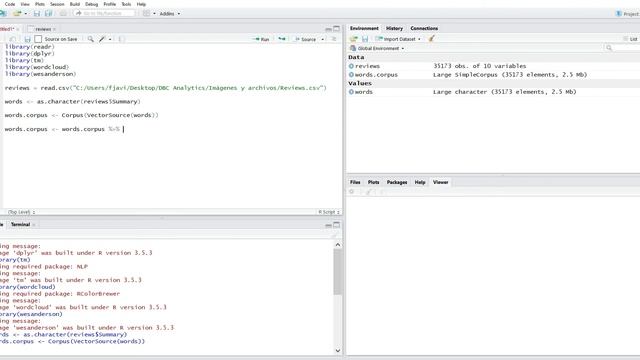Click the console scrollbar up arrow
This screenshot has height=360, width=640.
tap(338, 244)
